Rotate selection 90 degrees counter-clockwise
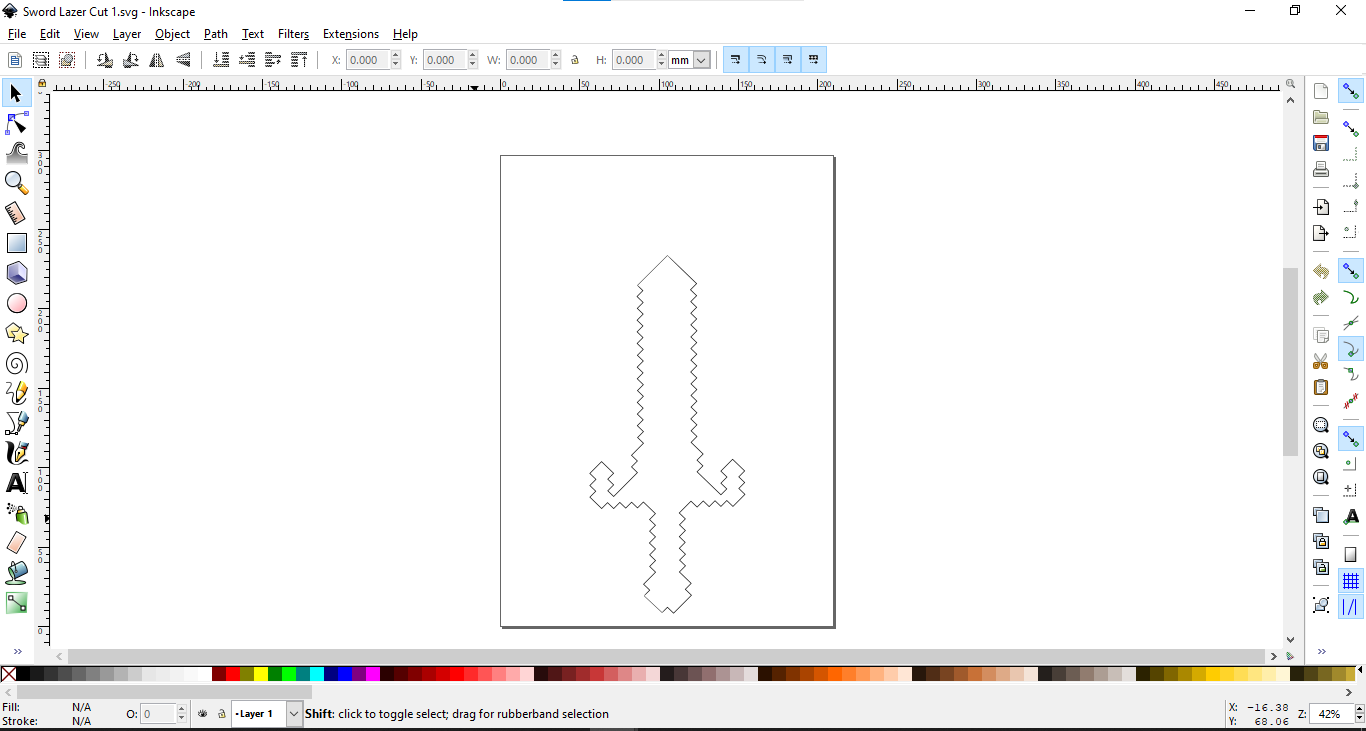The width and height of the screenshot is (1366, 731). [x=104, y=60]
